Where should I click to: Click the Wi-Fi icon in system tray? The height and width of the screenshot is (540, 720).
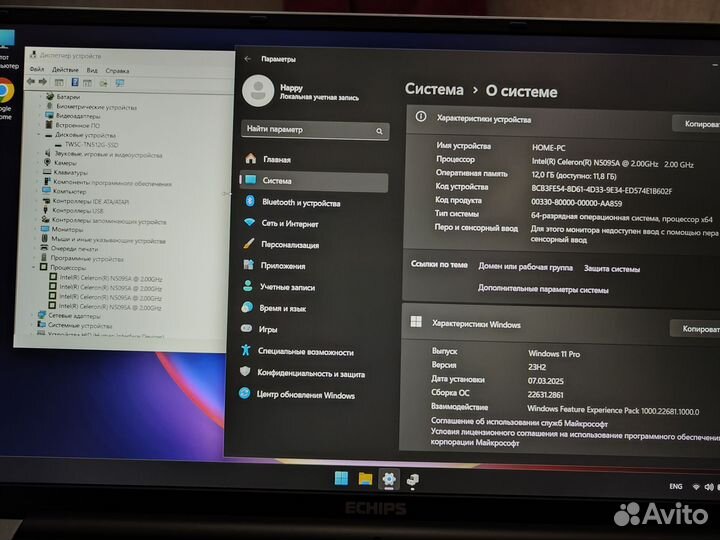point(695,486)
